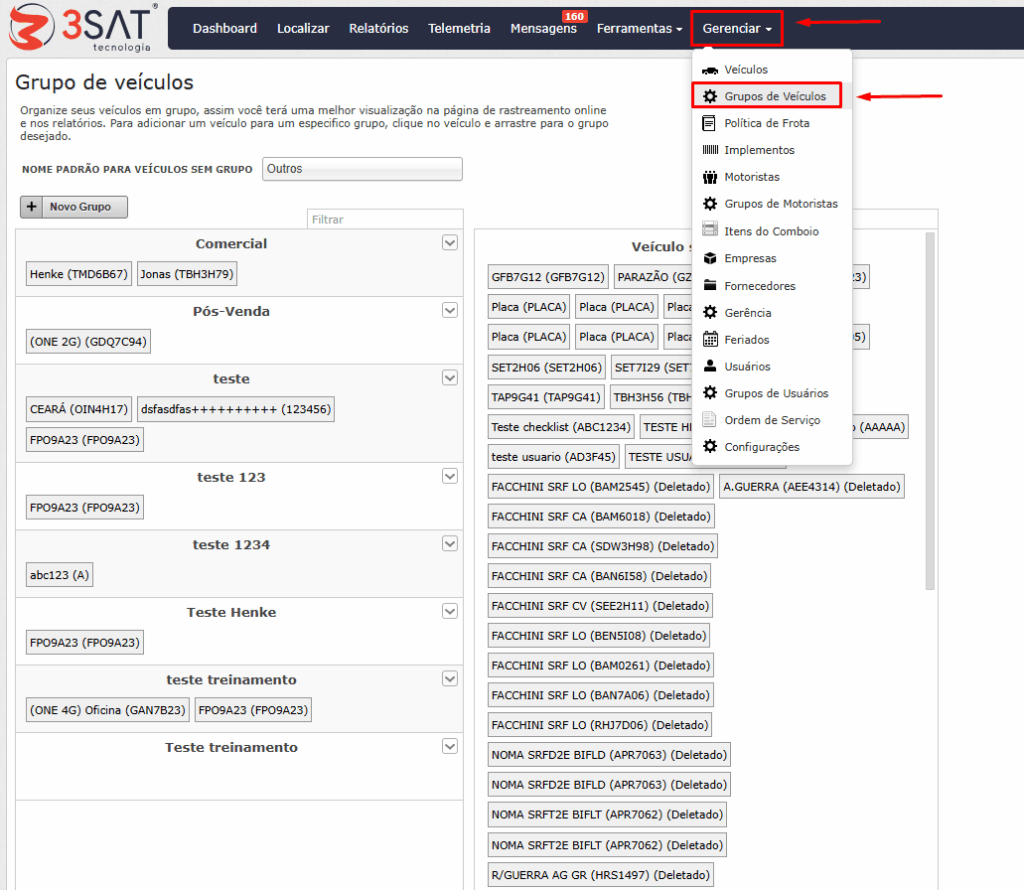Expand the Comercial group options arrow
Image resolution: width=1024 pixels, height=890 pixels.
449,243
